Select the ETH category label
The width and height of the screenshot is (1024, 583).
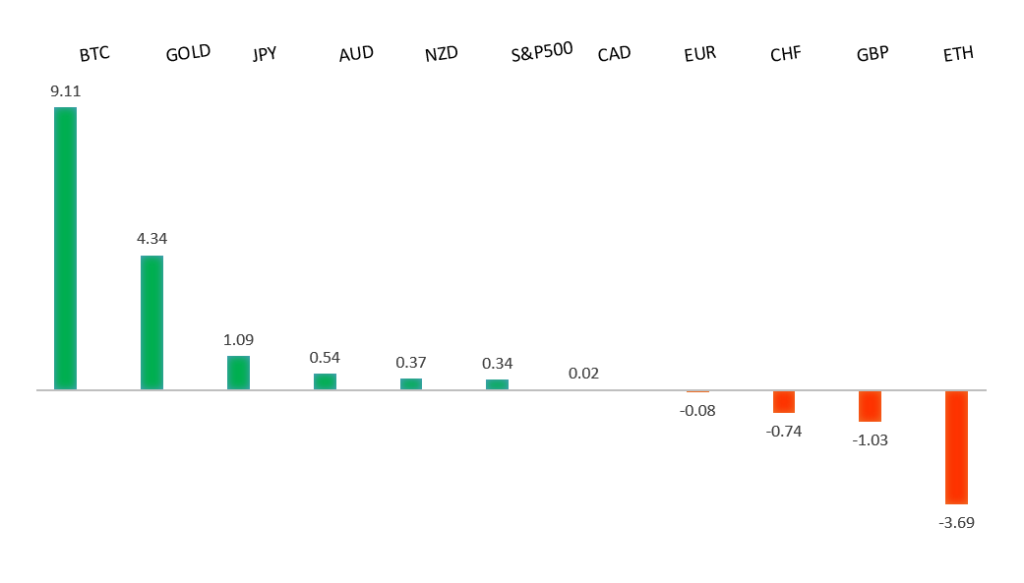958,54
